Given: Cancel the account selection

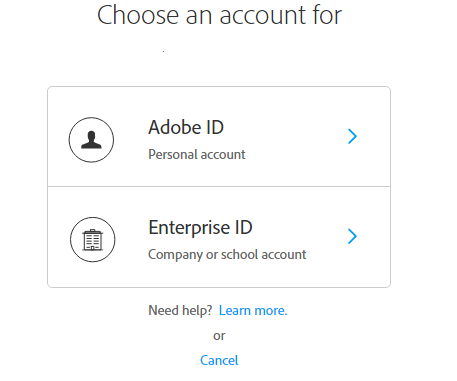Looking at the screenshot, I should tap(219, 360).
